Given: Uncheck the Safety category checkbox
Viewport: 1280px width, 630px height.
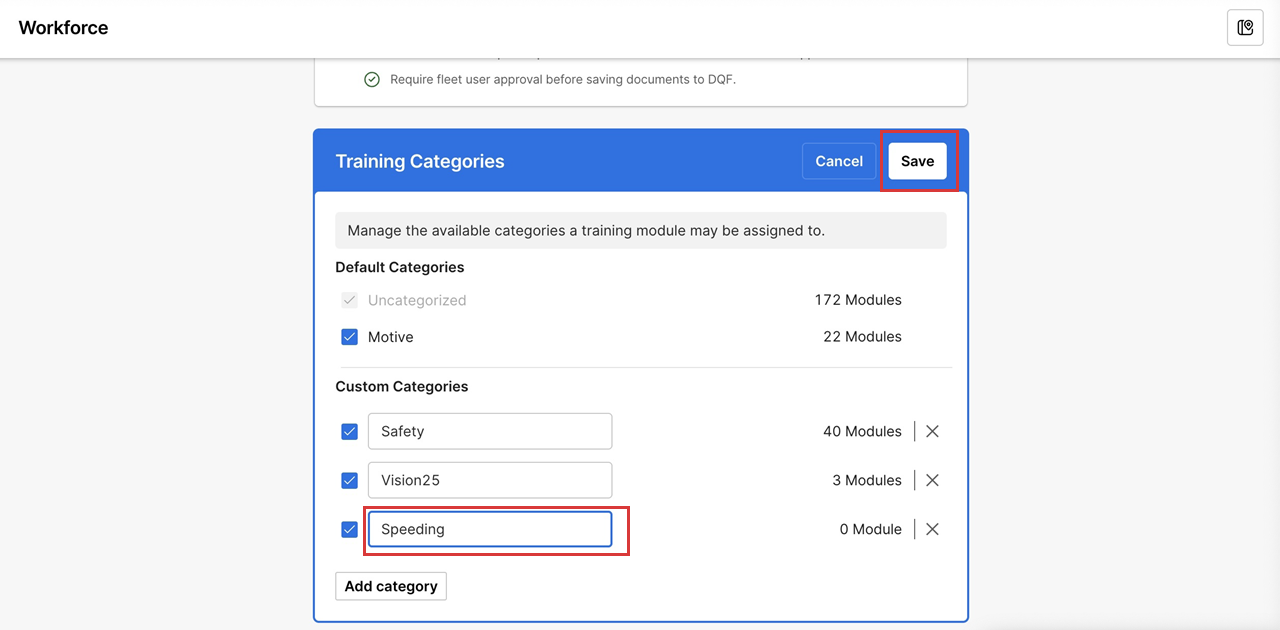Looking at the screenshot, I should [x=349, y=432].
